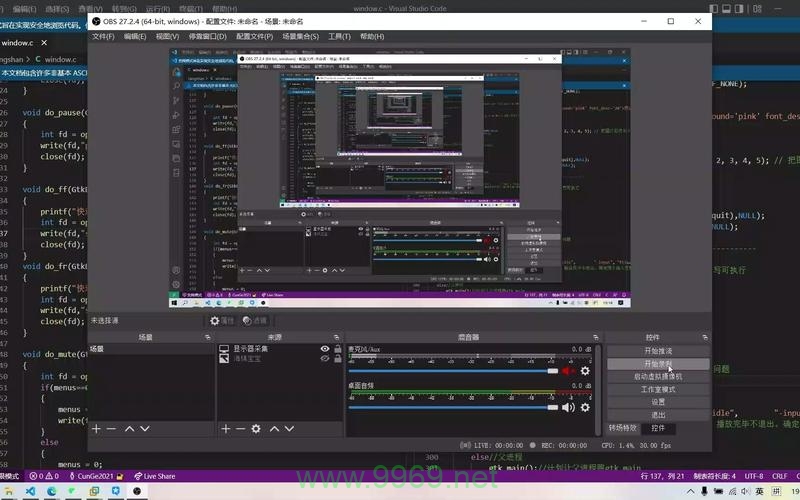Open the 帮助(H) menu in OBS
This screenshot has width=800, height=500.
(x=372, y=36)
